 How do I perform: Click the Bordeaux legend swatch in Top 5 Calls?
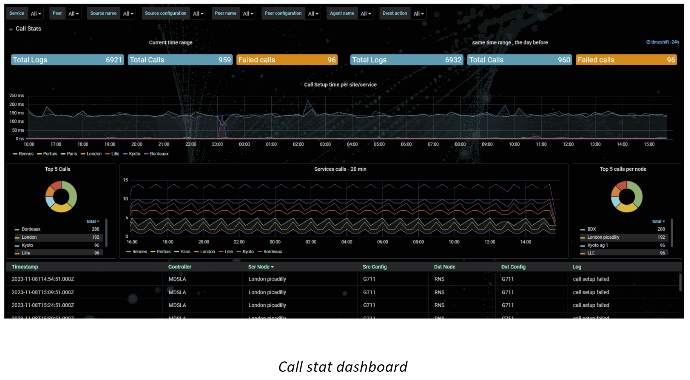click(x=17, y=230)
